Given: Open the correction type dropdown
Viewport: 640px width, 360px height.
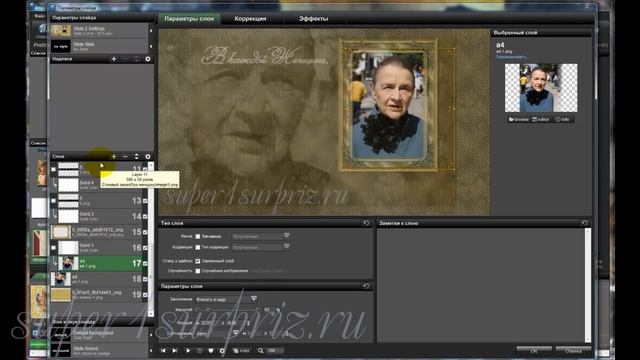Looking at the screenshot, I should [261, 247].
